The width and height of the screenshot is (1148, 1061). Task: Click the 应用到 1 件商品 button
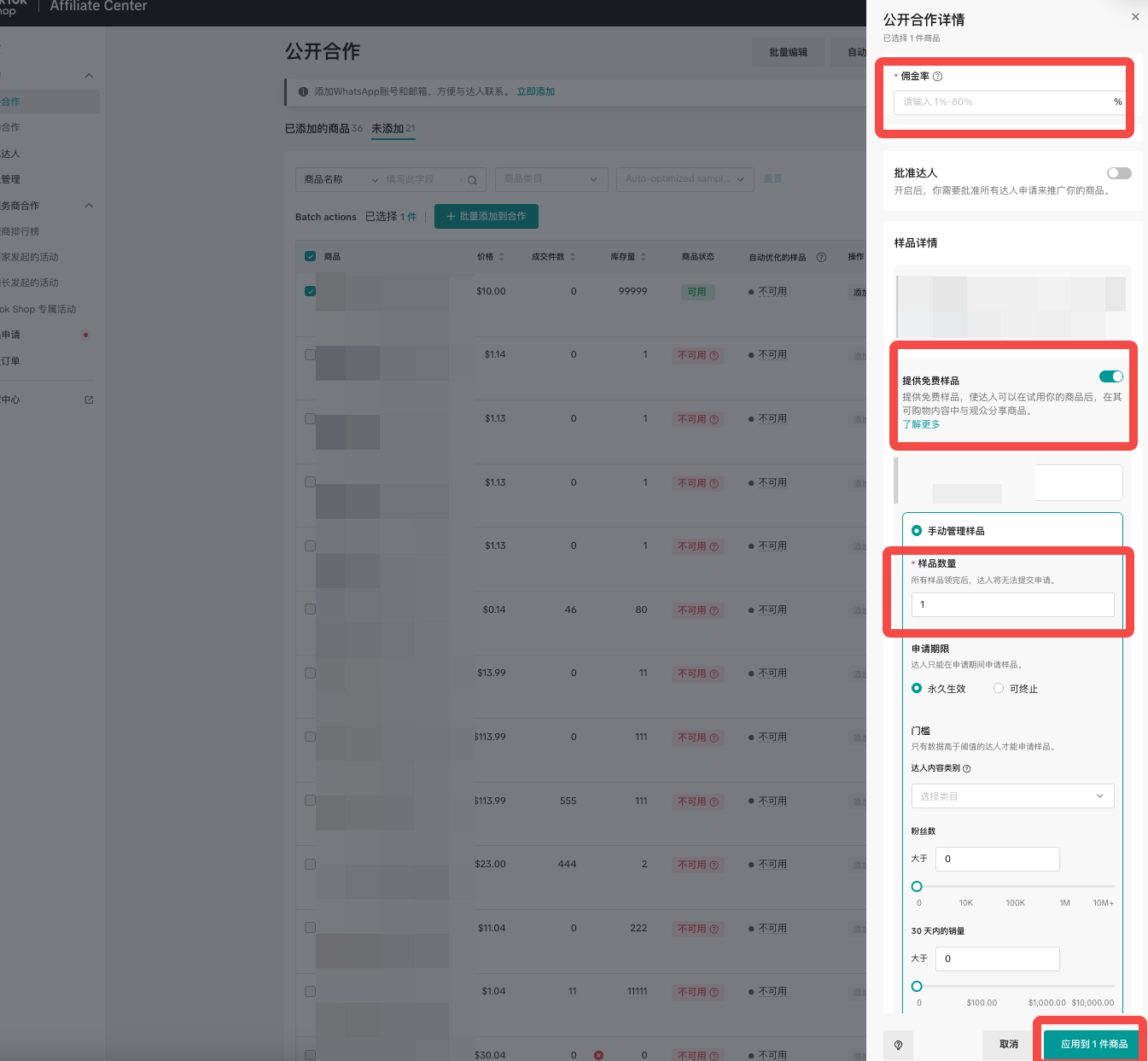pyautogui.click(x=1093, y=1044)
